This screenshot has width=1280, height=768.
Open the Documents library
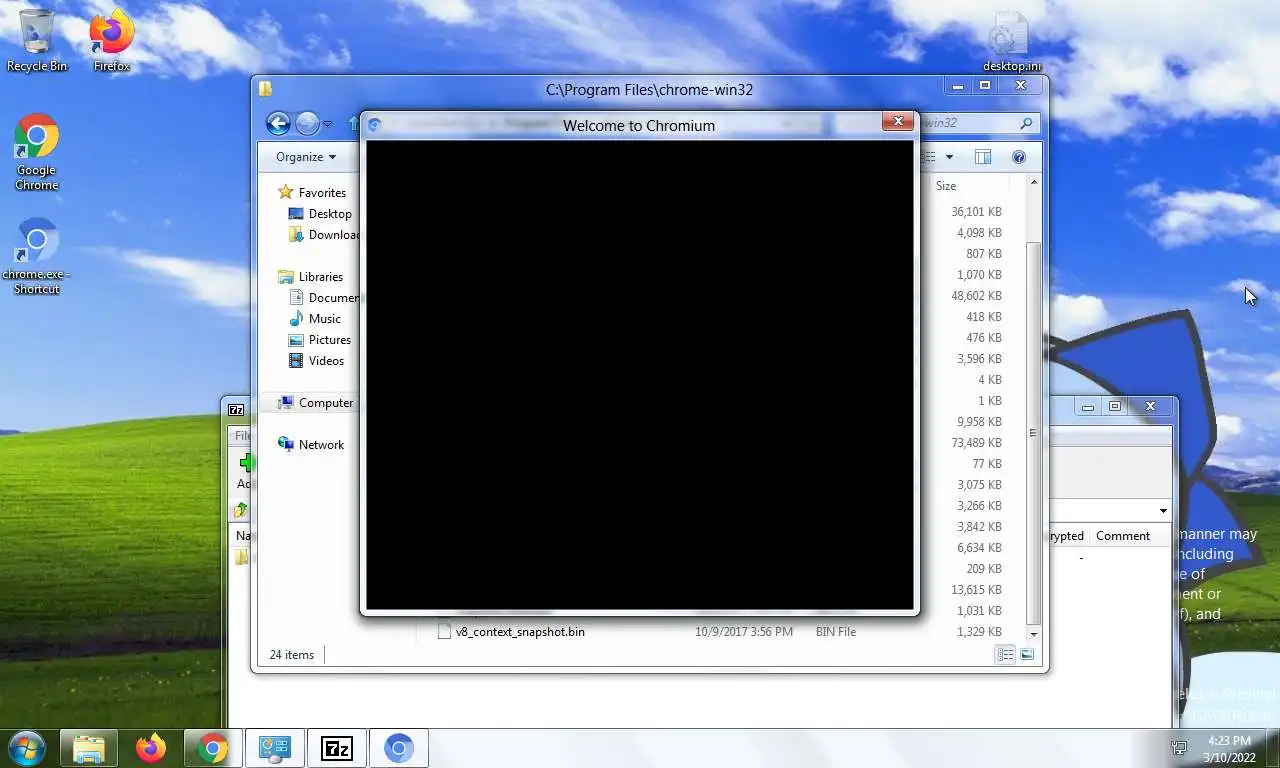(324, 298)
